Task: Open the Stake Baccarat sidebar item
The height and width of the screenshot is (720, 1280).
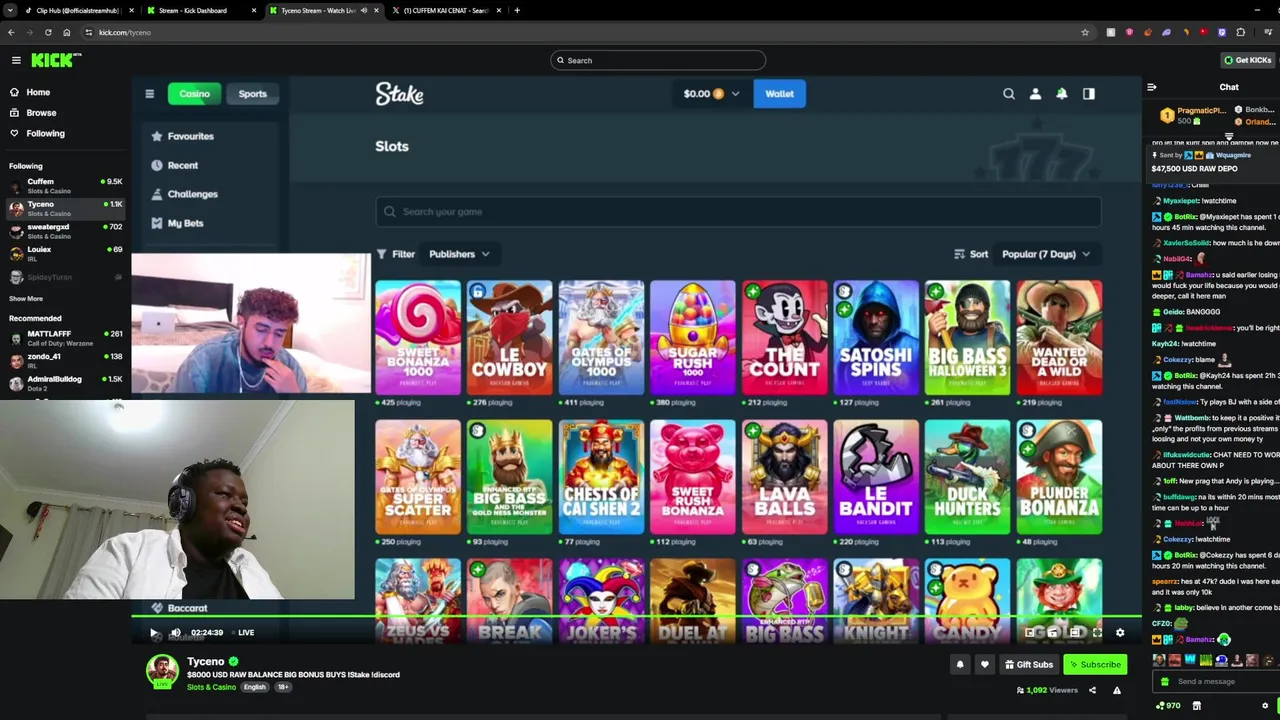Action: coord(178,608)
